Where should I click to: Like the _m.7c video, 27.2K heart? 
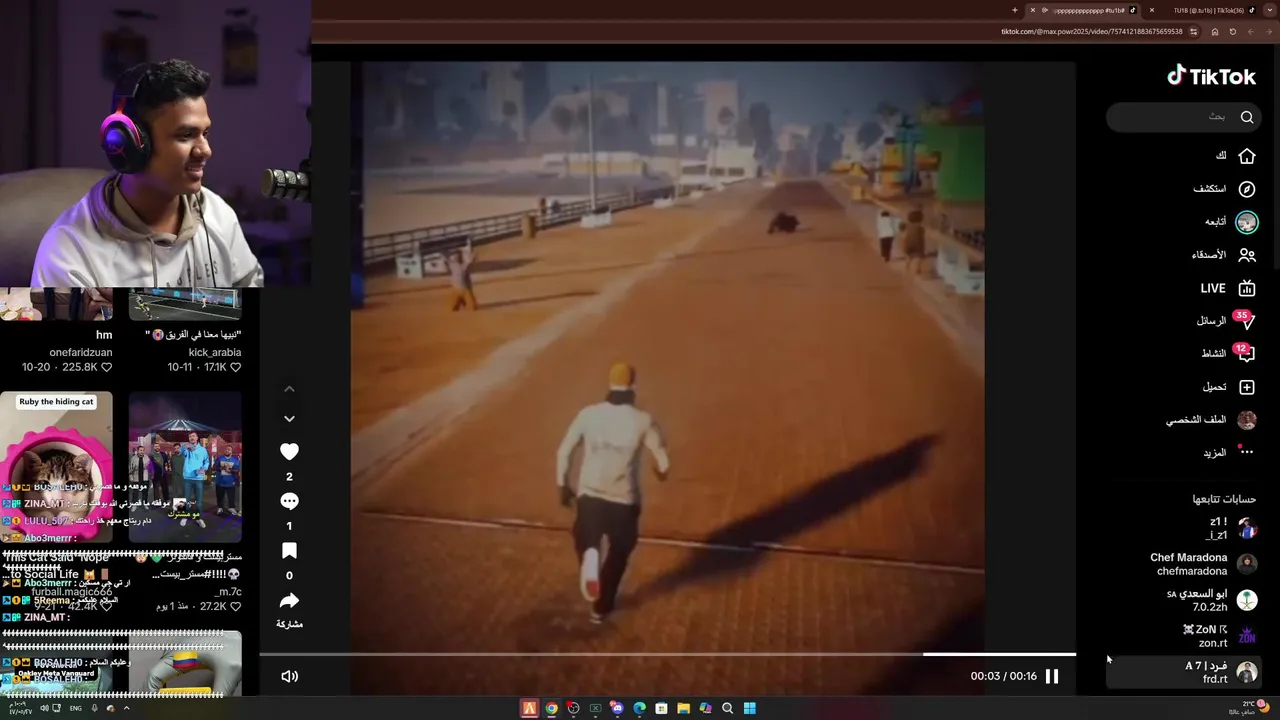(x=236, y=606)
